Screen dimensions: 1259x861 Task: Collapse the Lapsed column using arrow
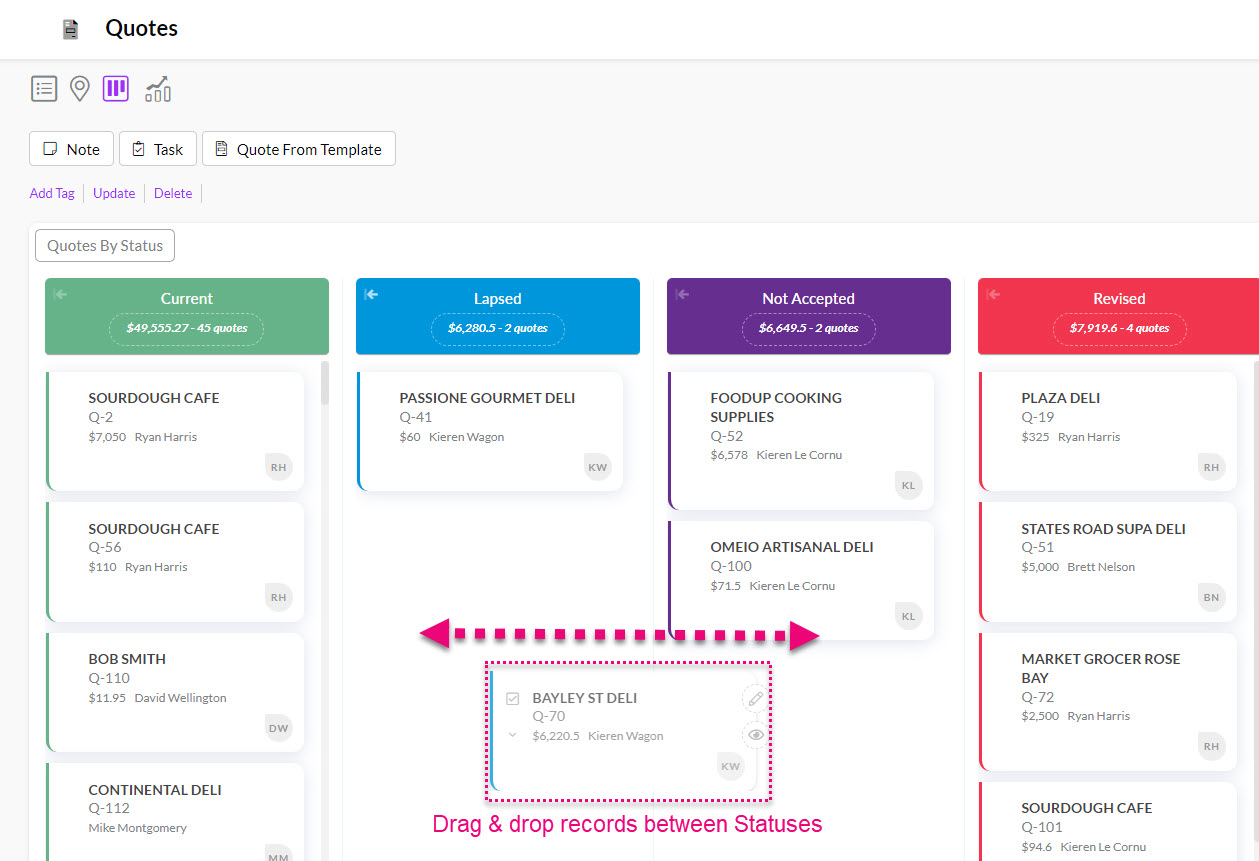[x=371, y=295]
